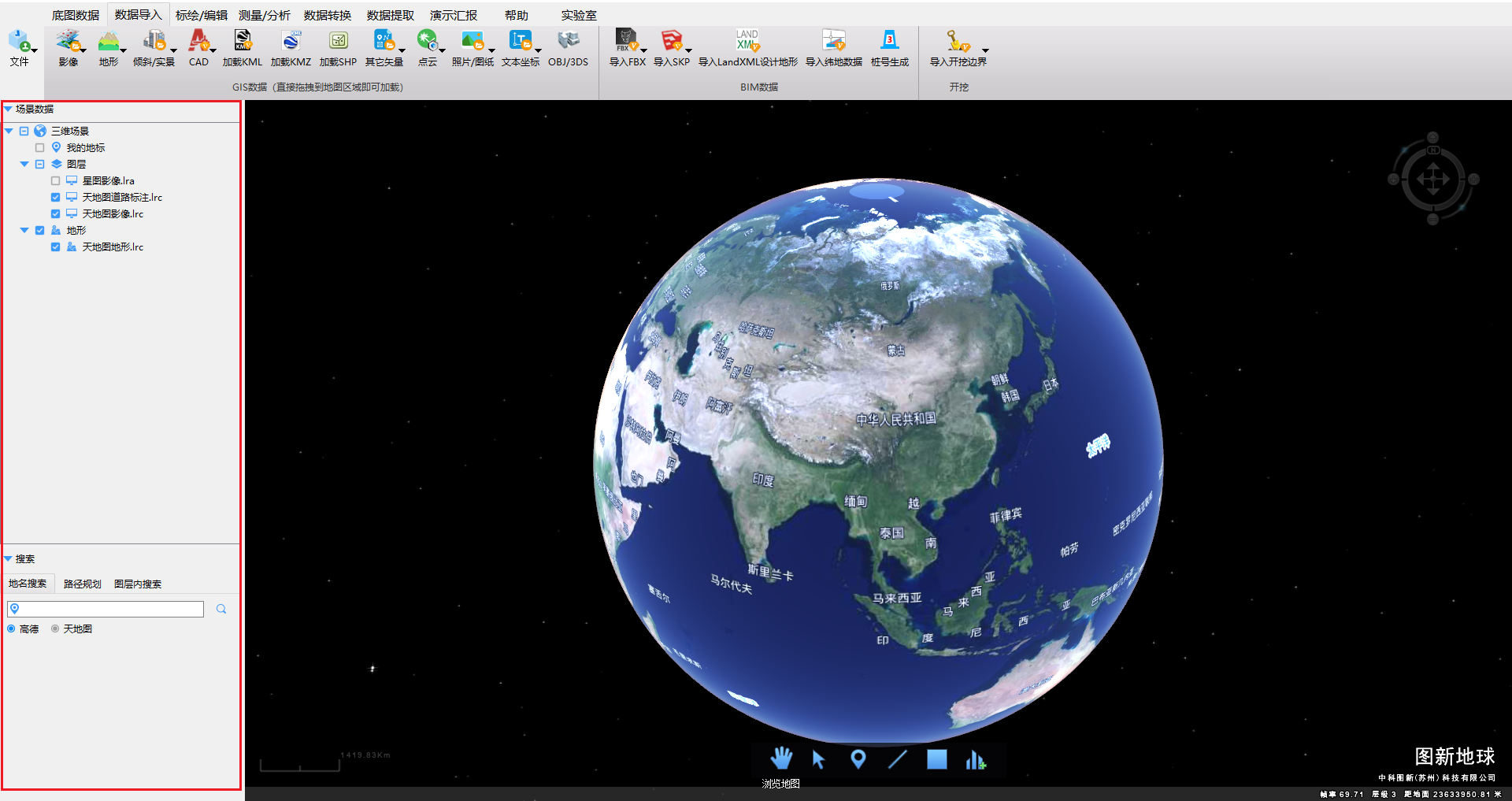Screen dimensions: 1512x801
Task: Click the import LandXML design terrain icon
Action: pos(747,41)
